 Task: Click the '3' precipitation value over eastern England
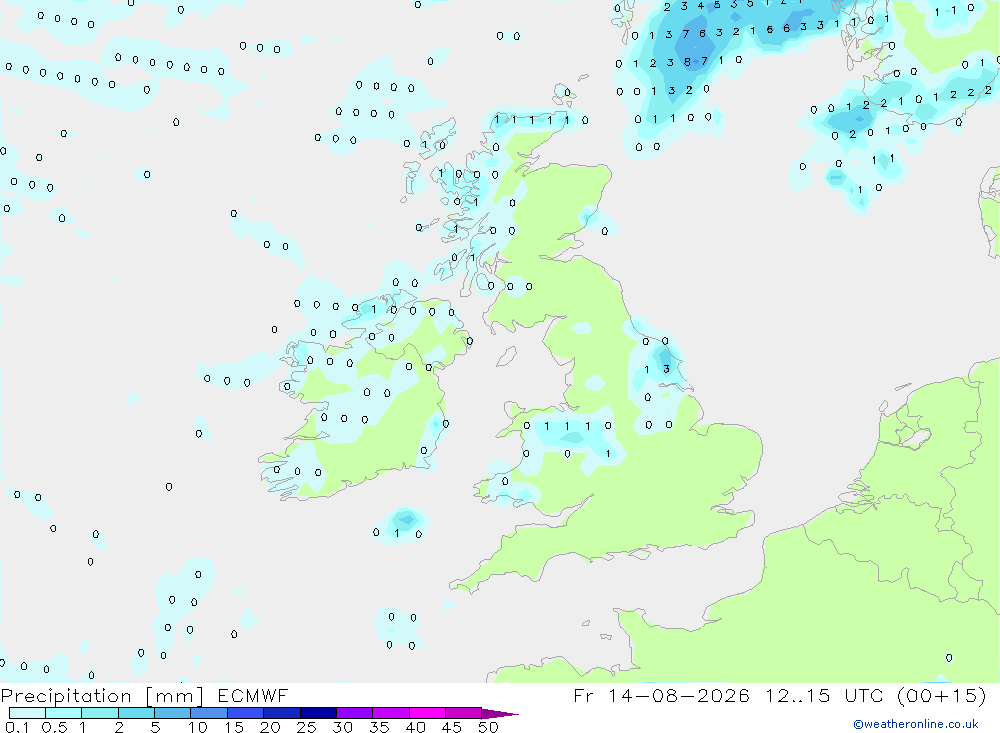[x=666, y=369]
